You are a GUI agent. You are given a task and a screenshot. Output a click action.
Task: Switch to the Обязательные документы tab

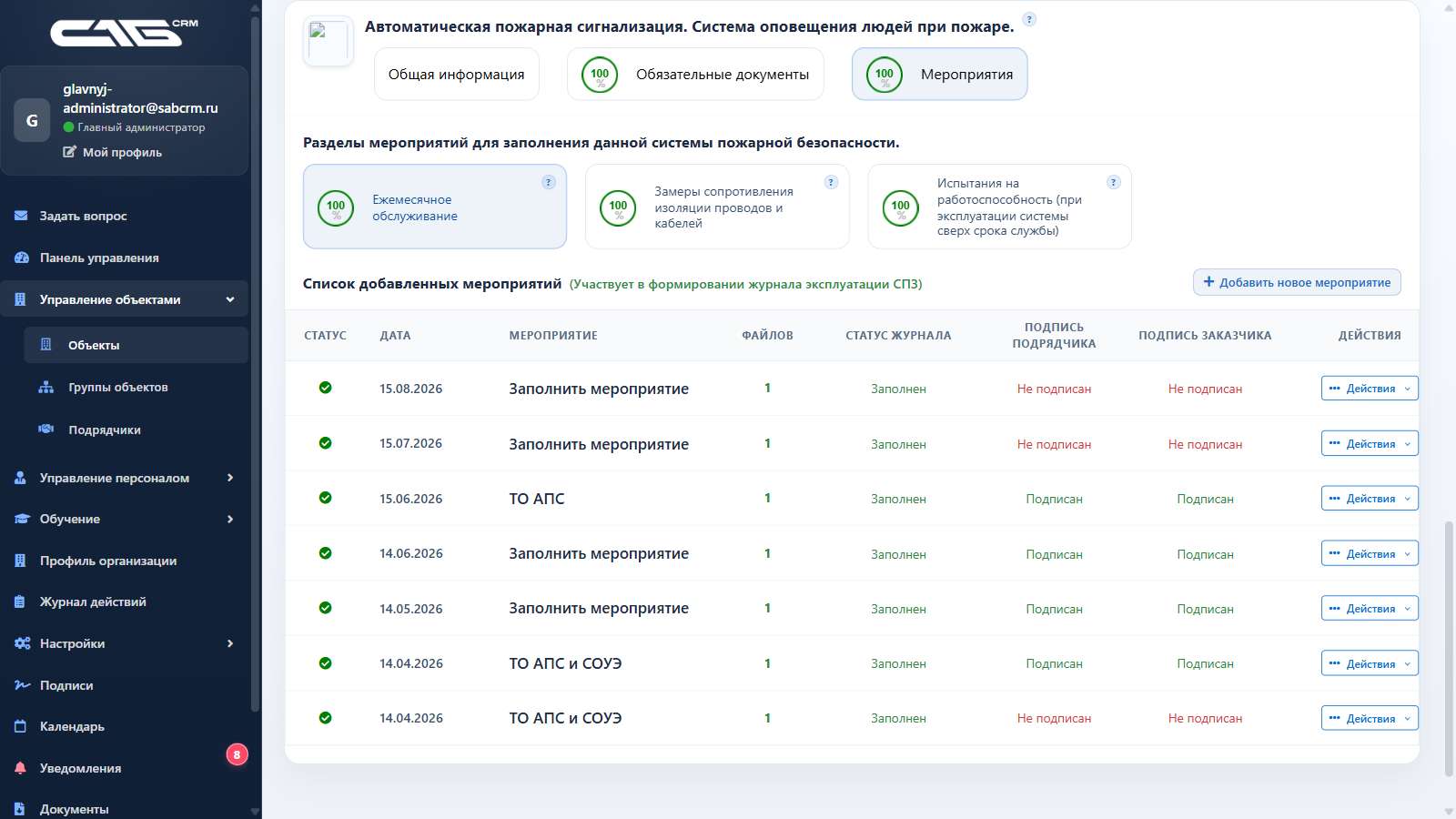point(695,74)
